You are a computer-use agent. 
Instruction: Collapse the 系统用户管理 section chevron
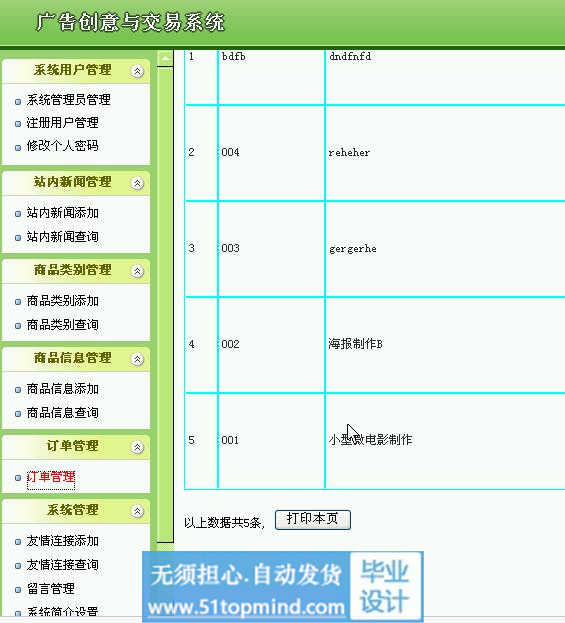point(137,72)
